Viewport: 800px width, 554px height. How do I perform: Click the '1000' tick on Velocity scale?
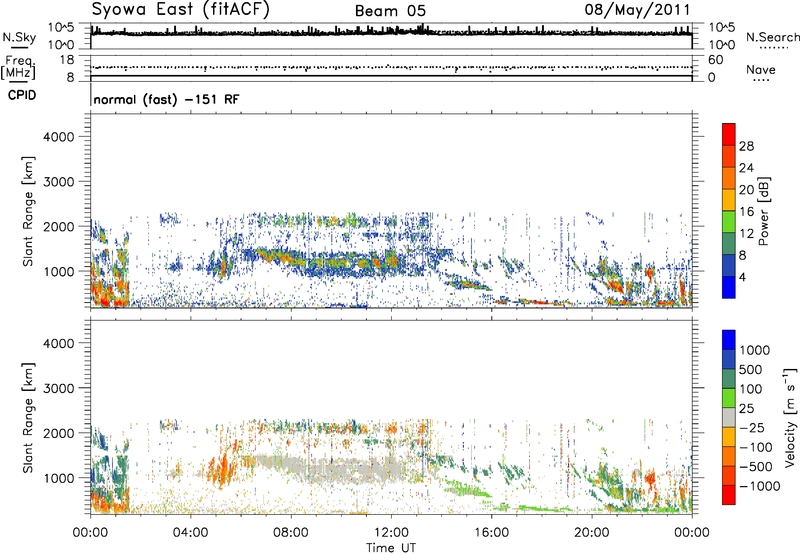click(x=754, y=350)
